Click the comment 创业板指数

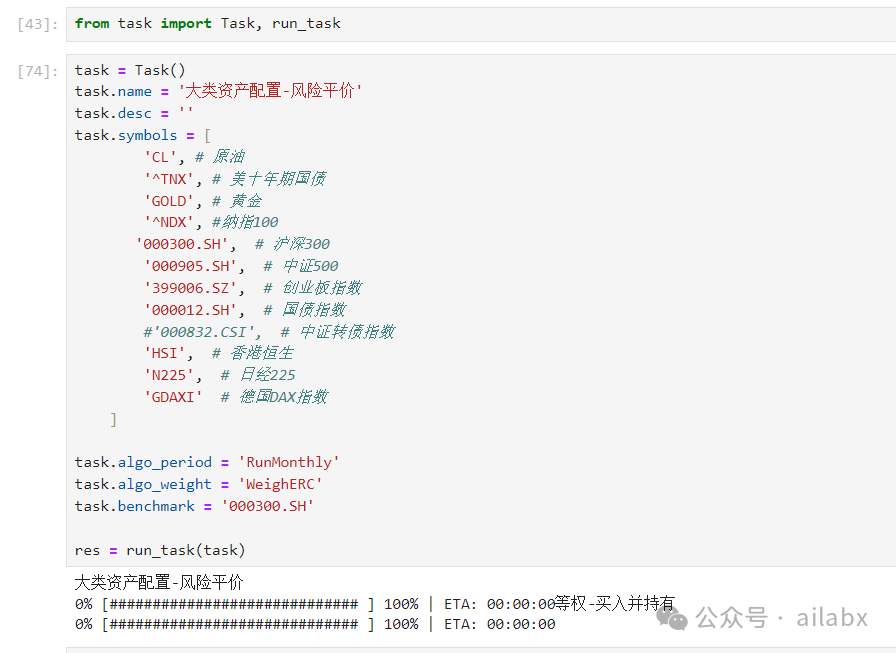click(x=322, y=288)
